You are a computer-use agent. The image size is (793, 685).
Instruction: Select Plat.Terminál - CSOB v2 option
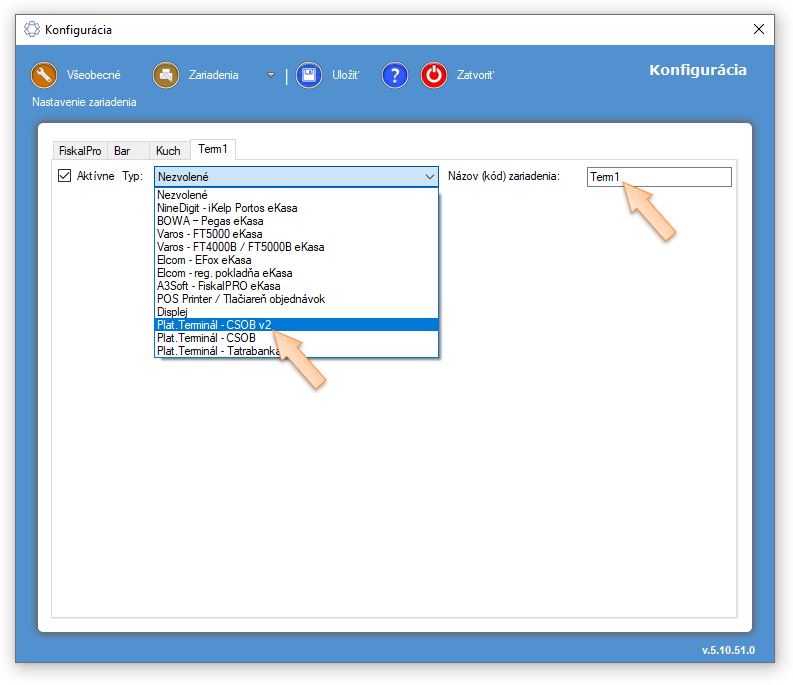214,324
